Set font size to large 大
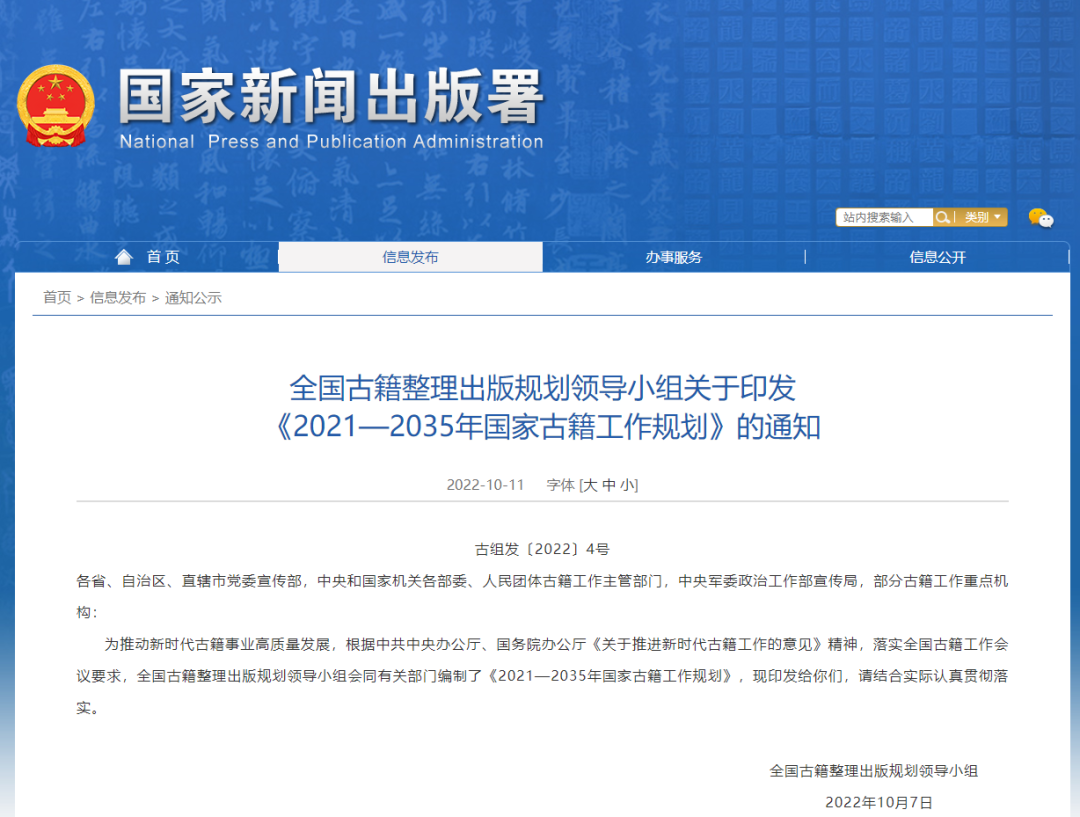Image resolution: width=1080 pixels, height=817 pixels. 591,485
